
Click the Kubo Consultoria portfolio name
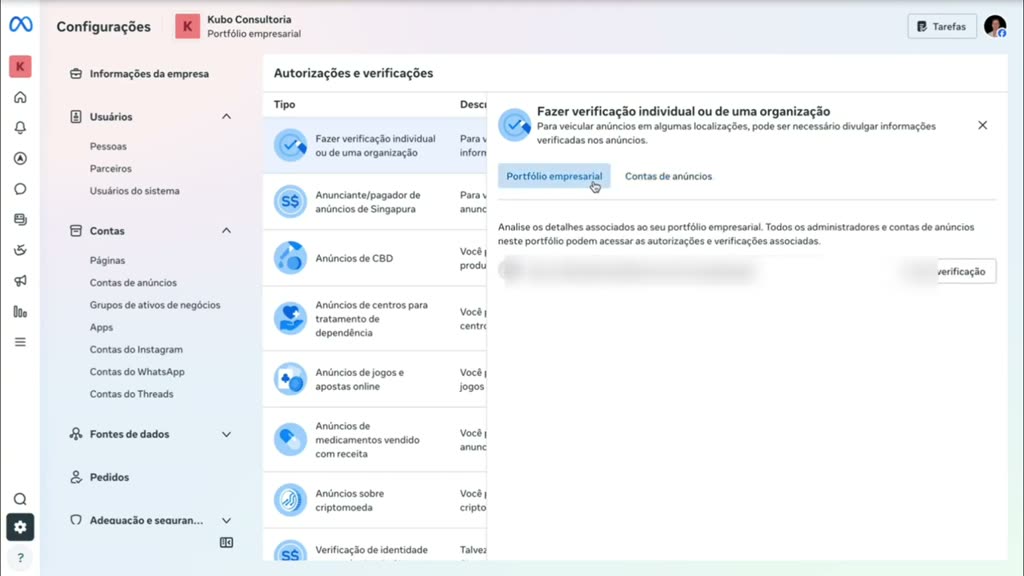(249, 20)
